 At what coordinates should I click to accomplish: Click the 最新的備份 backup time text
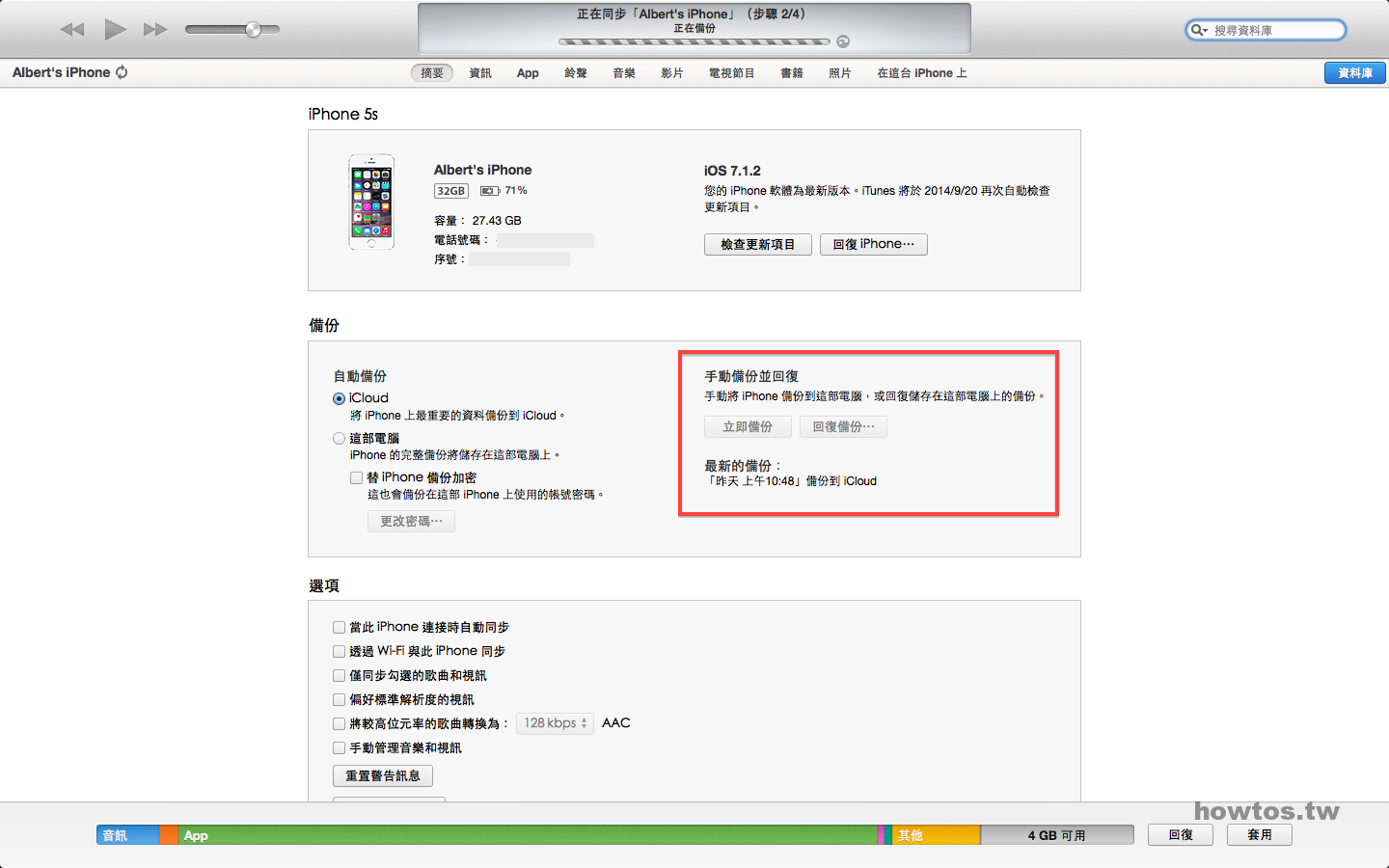coord(791,481)
